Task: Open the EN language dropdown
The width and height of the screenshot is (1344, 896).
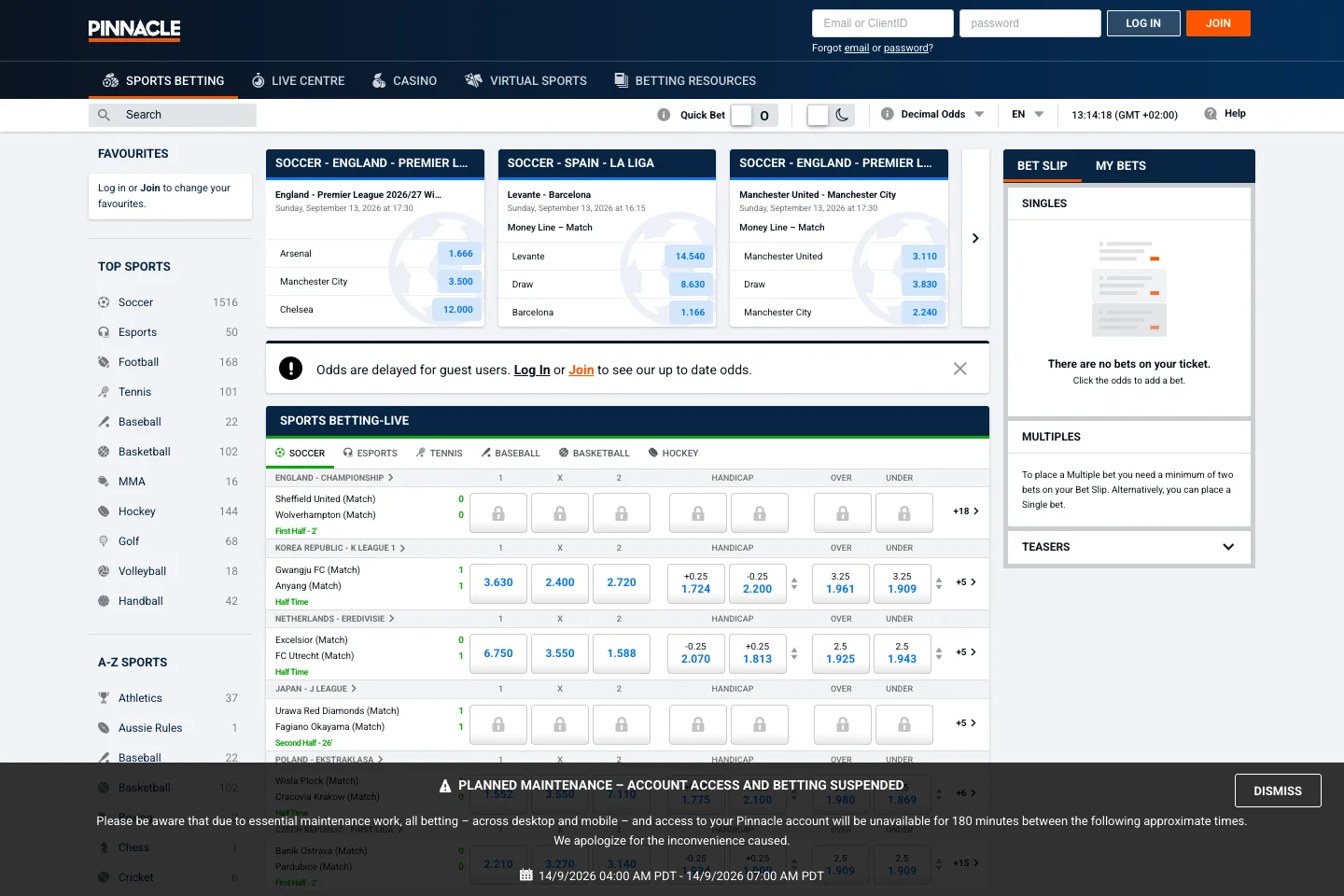Action: [x=1028, y=114]
